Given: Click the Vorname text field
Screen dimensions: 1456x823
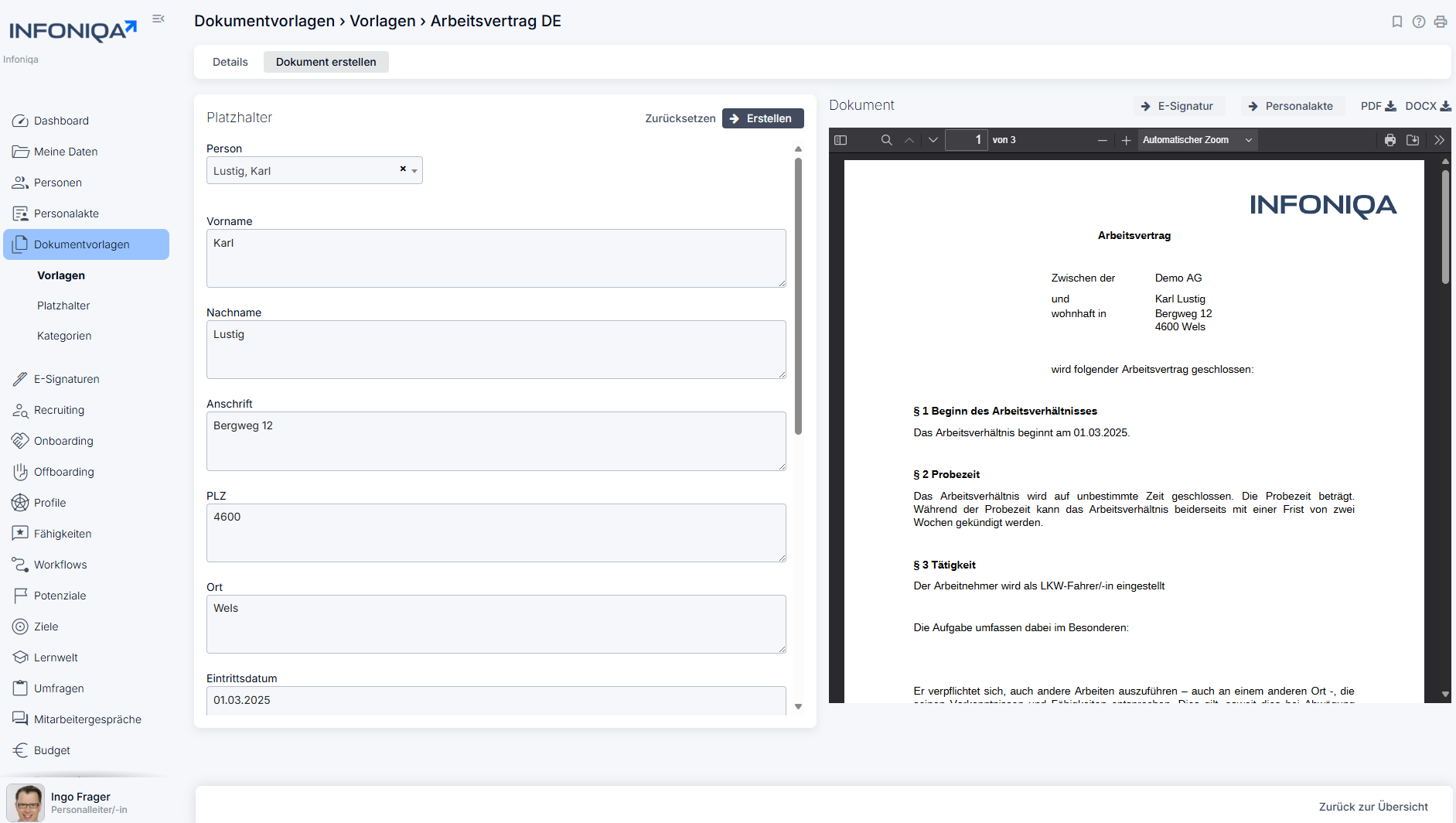Looking at the screenshot, I should coord(496,258).
